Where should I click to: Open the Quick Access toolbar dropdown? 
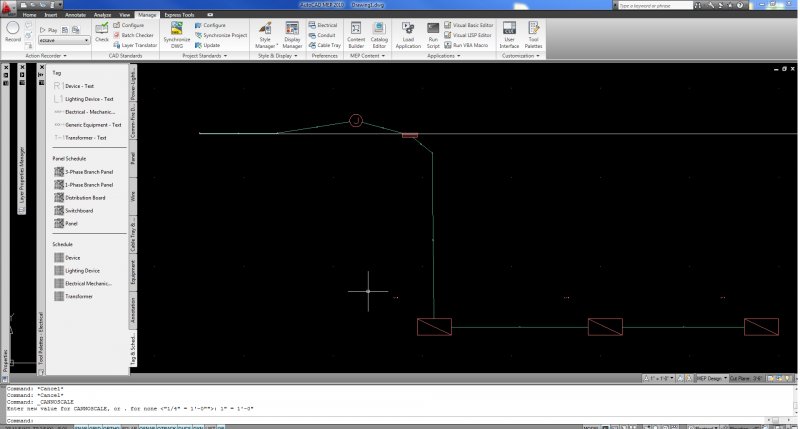tap(60, 5)
